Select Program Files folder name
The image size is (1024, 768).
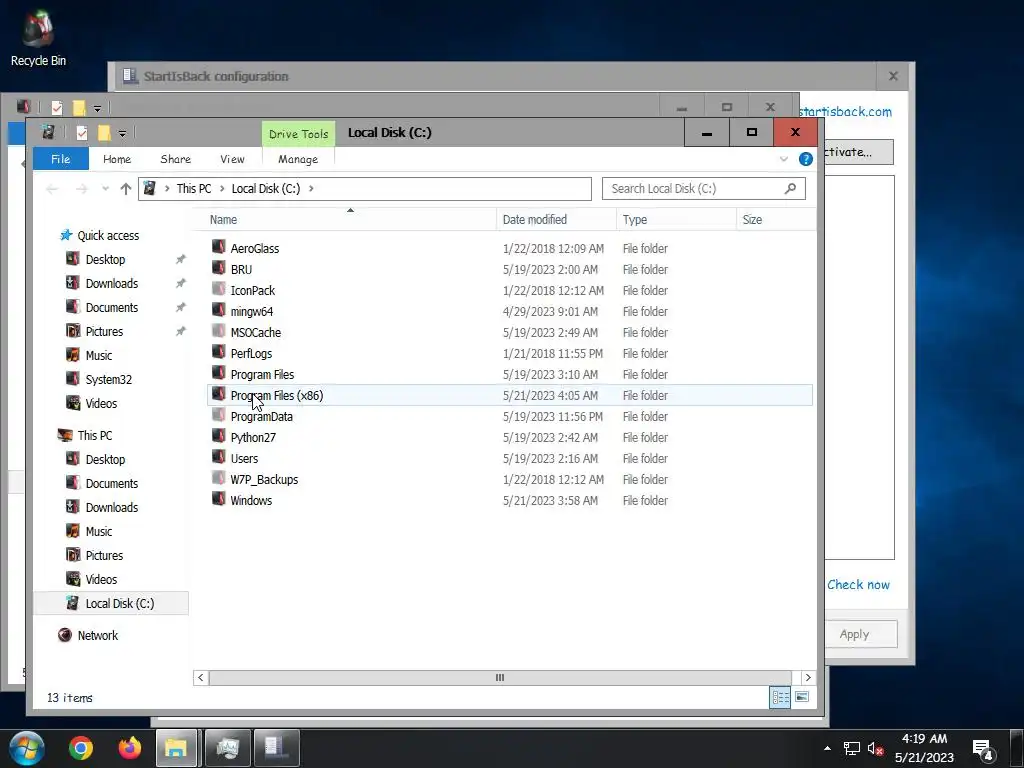pyautogui.click(x=262, y=374)
